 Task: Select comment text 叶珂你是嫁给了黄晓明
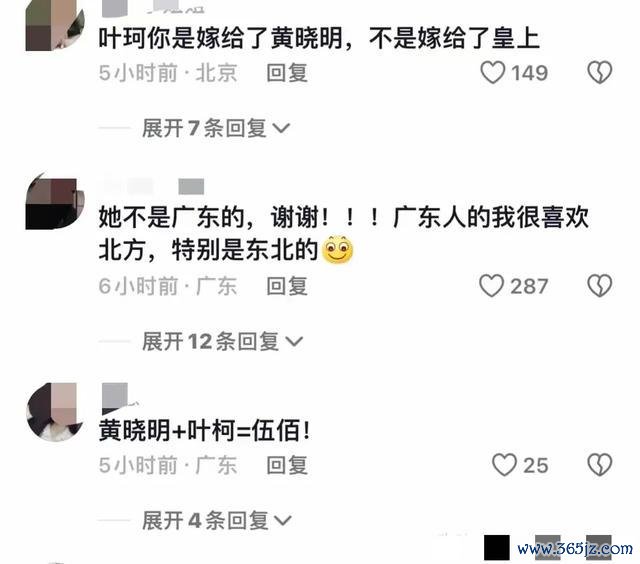[220, 38]
